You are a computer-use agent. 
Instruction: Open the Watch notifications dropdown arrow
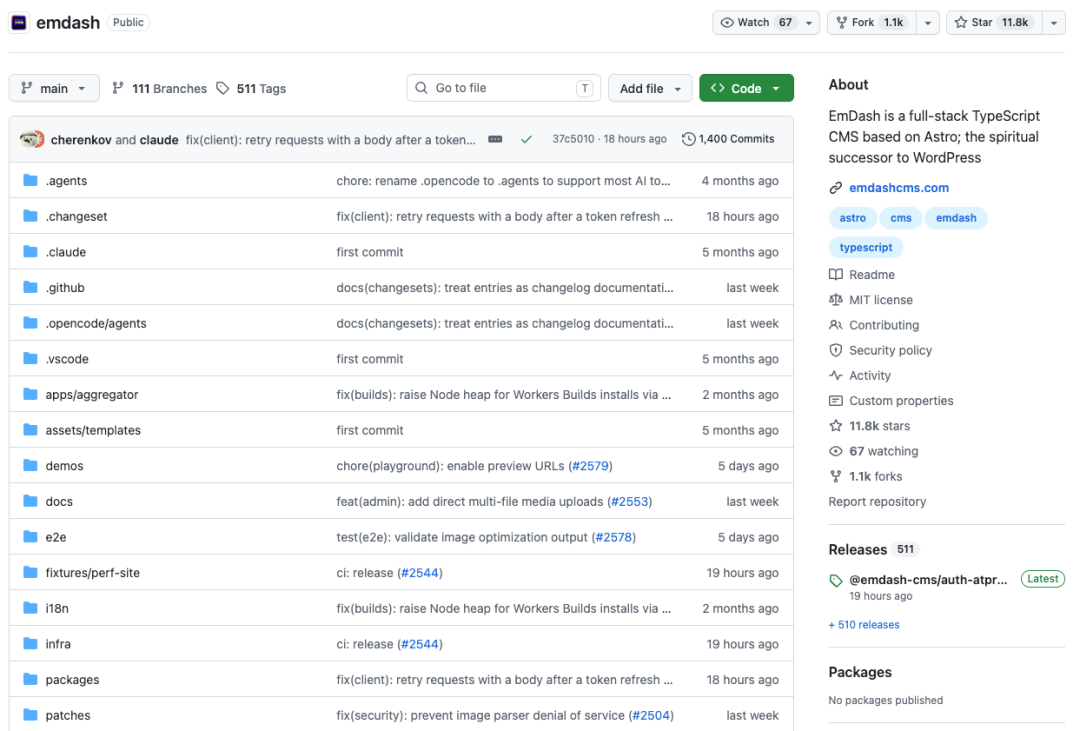pyautogui.click(x=809, y=23)
